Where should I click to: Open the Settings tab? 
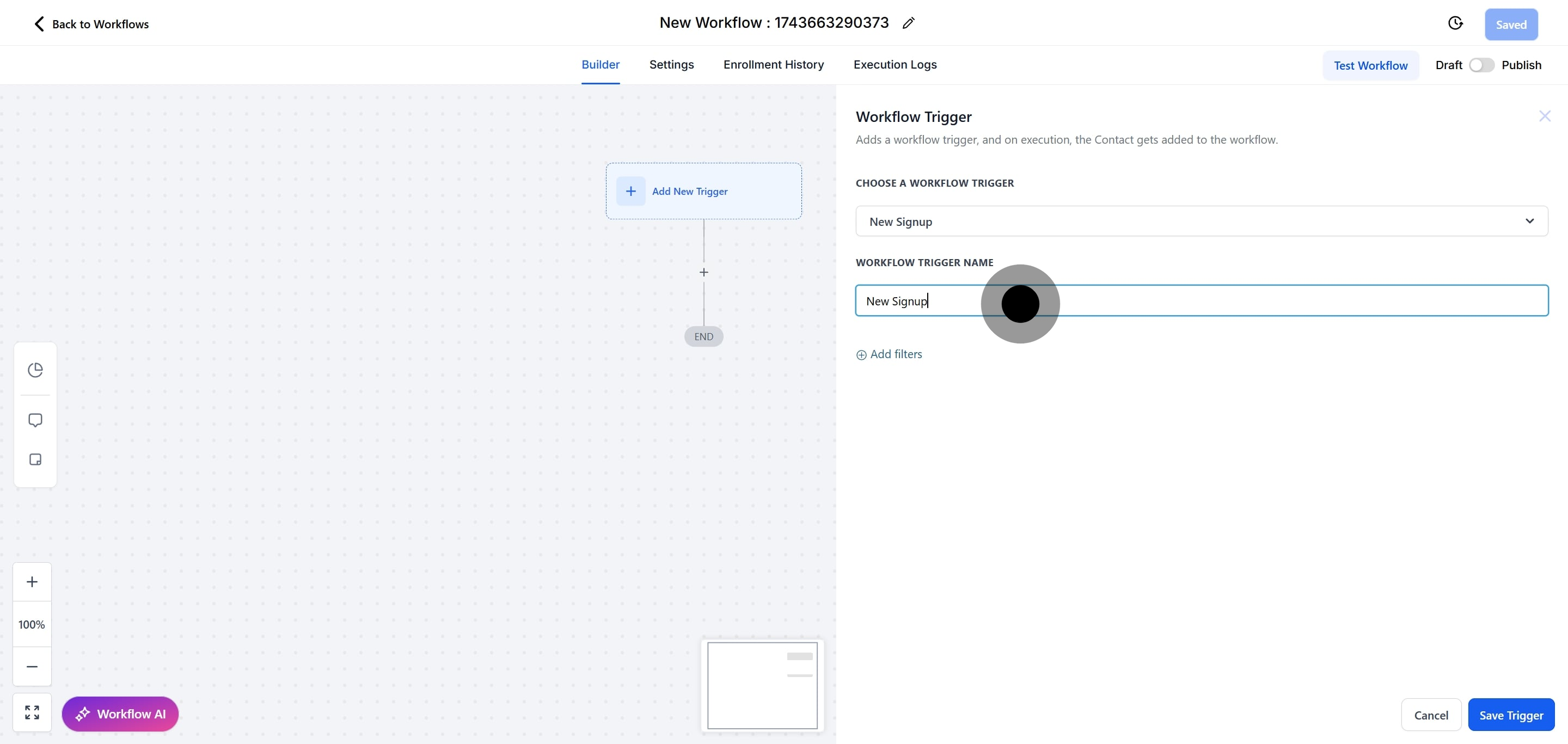coord(671,64)
